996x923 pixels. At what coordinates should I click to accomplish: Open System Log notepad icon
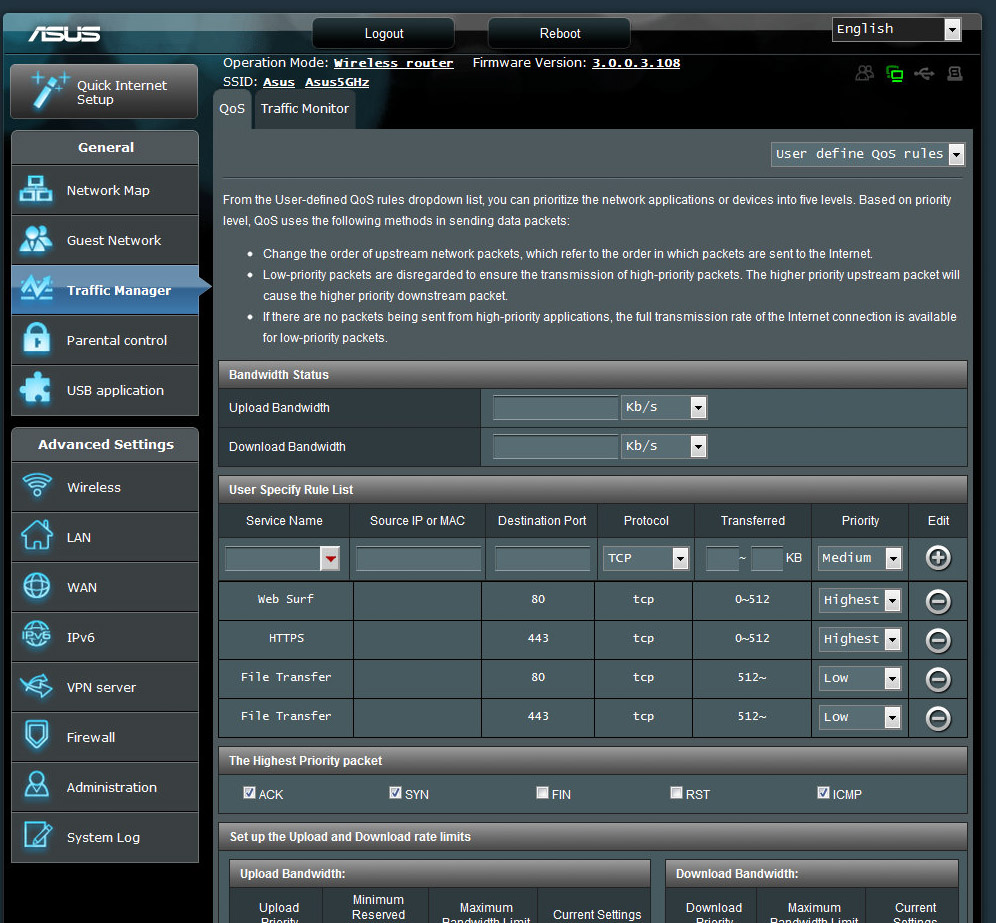tap(37, 835)
